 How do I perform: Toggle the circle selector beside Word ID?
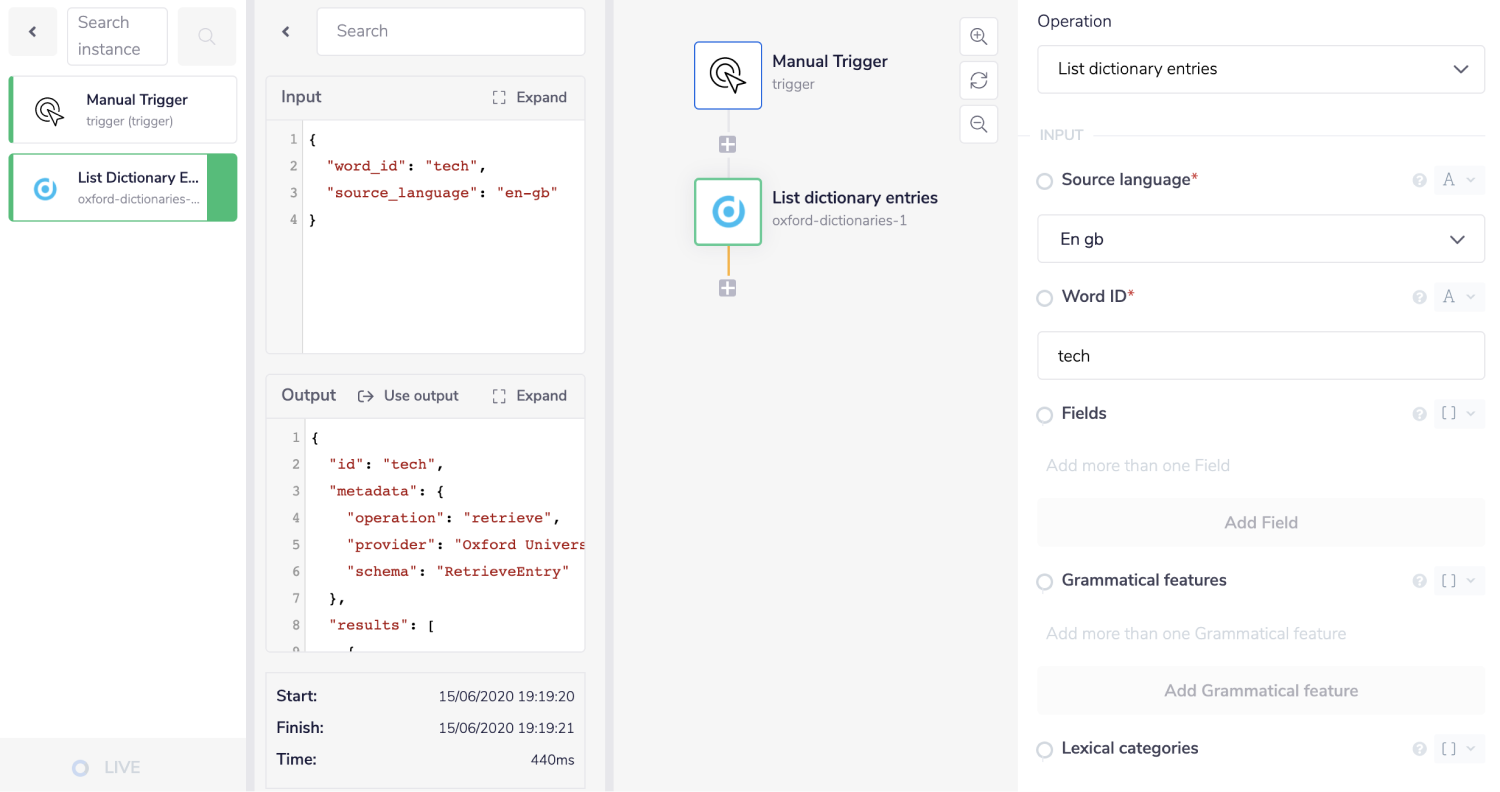1044,297
